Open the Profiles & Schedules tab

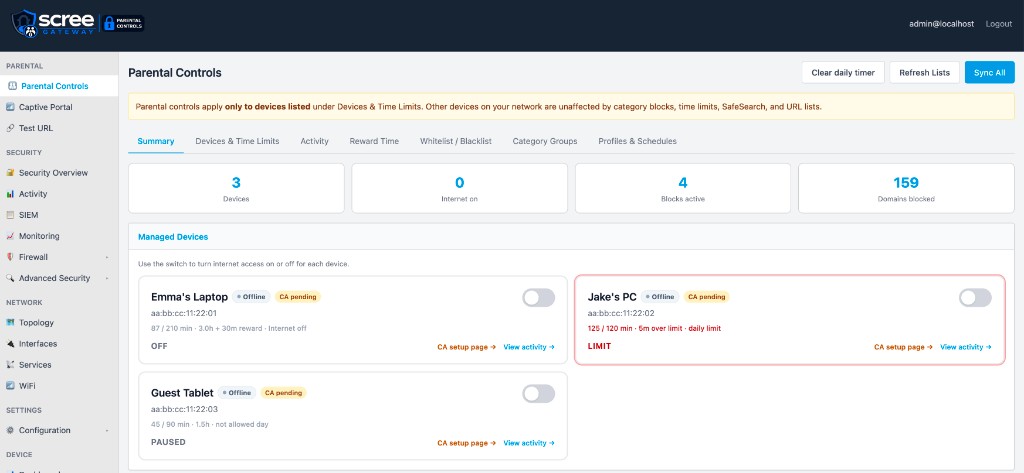click(x=637, y=141)
